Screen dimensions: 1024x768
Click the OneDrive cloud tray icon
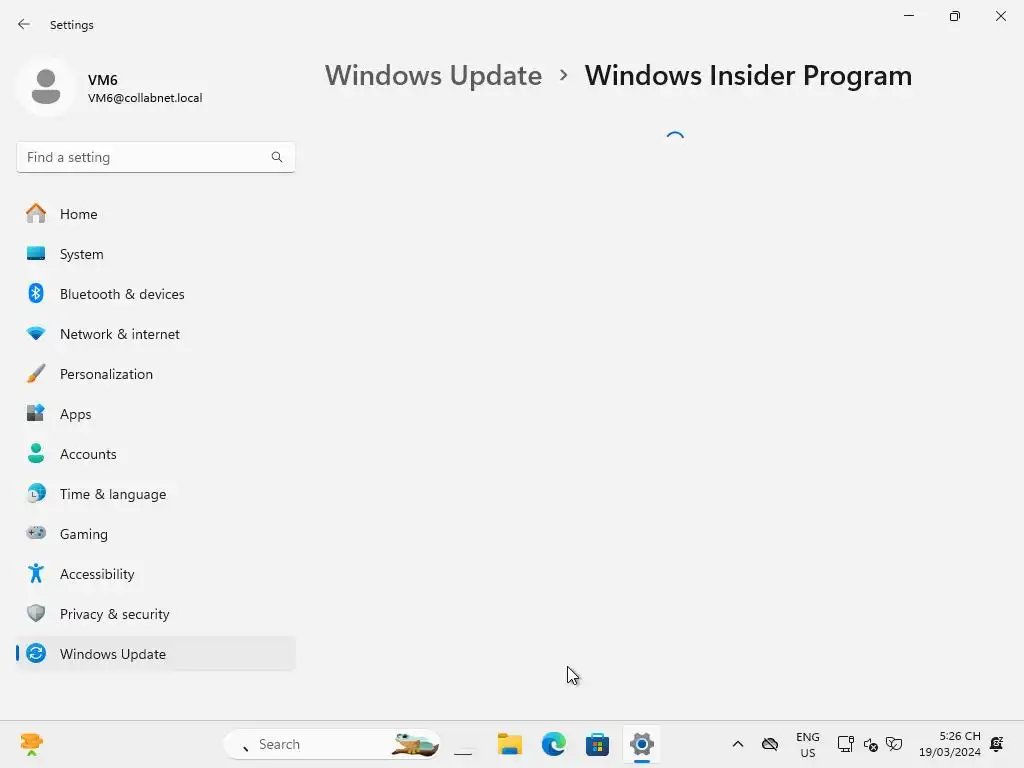tap(770, 744)
